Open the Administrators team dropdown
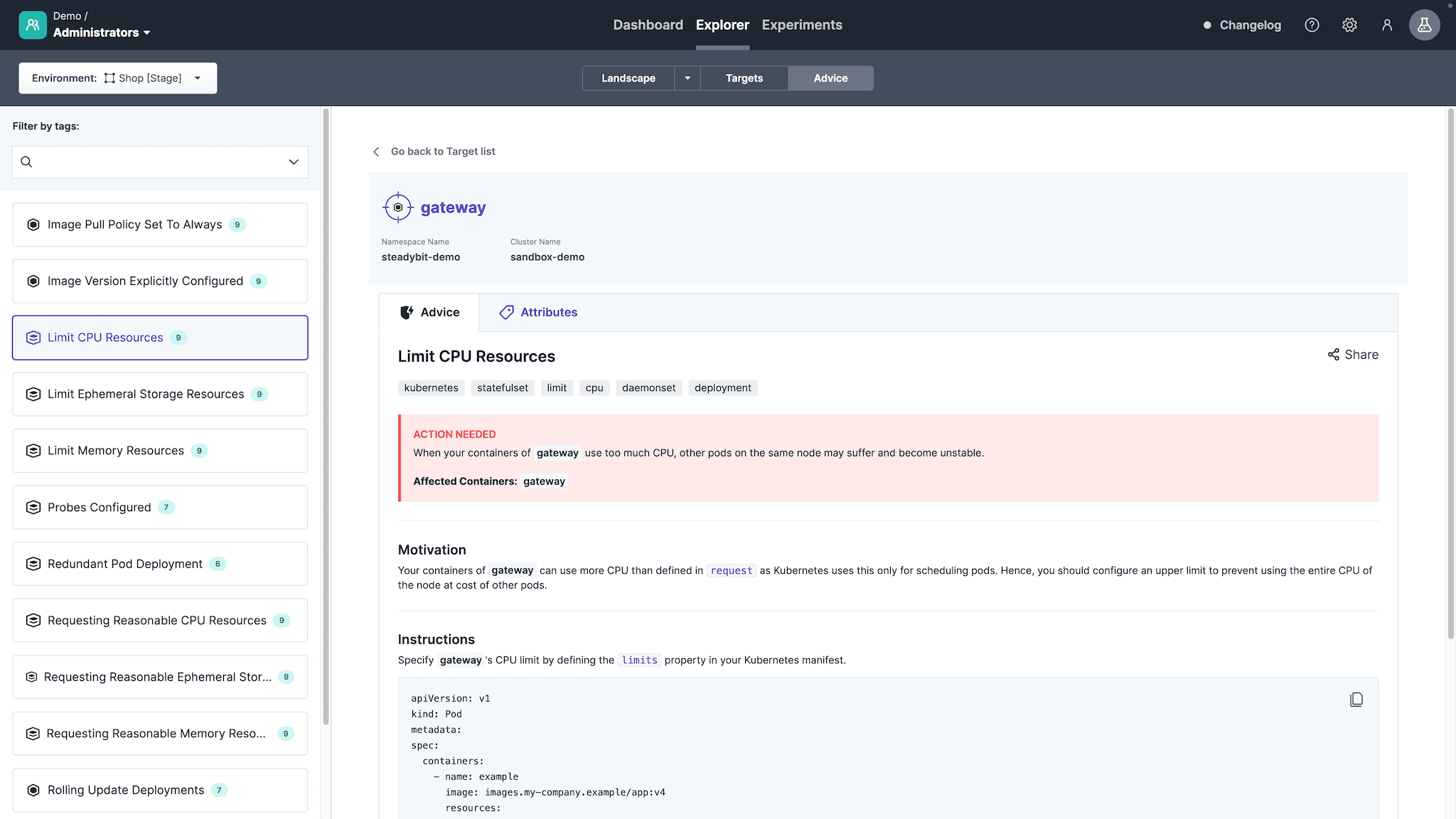 (102, 33)
